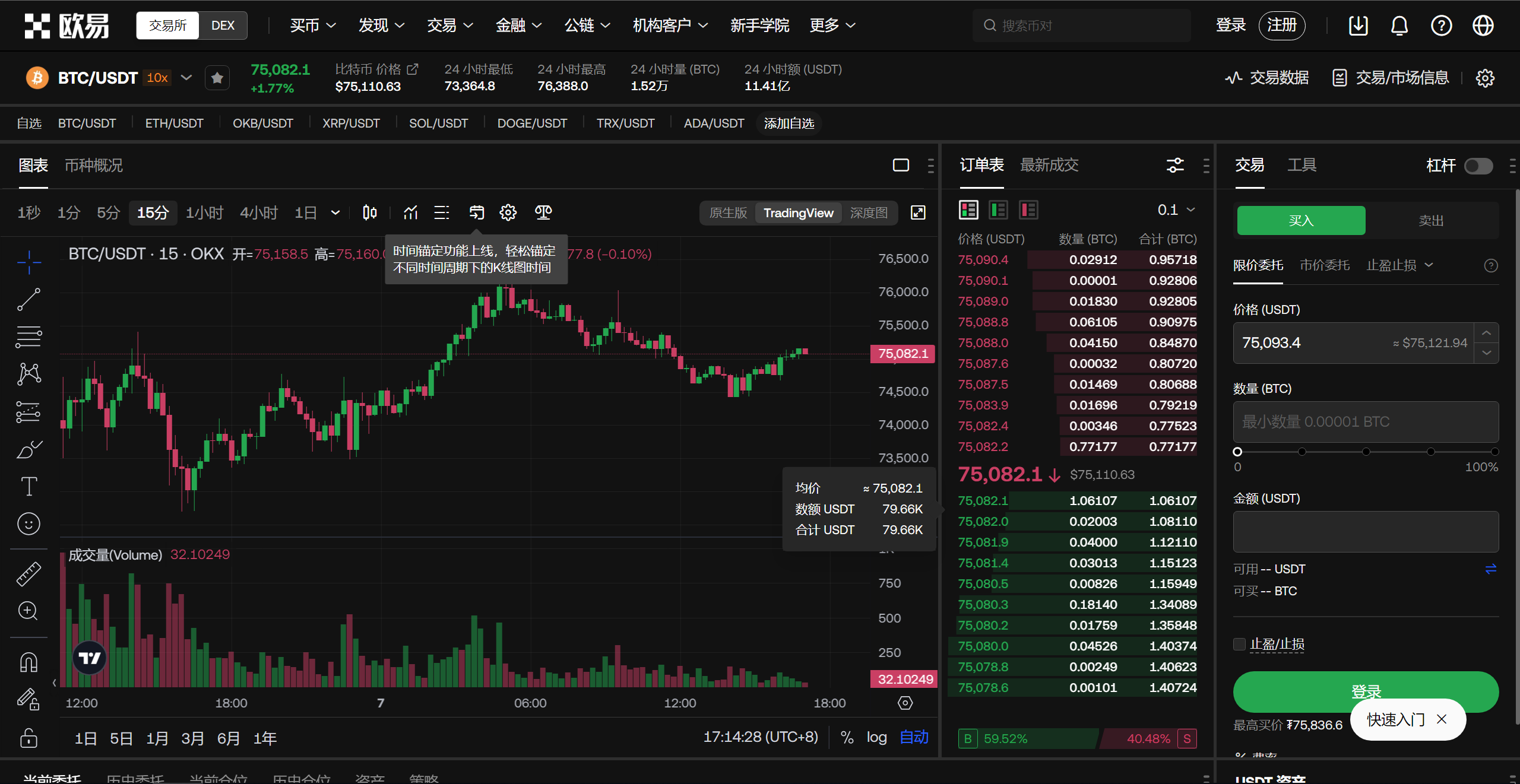Viewport: 1520px width, 784px height.
Task: Expand the 1日 timeframe dropdown arrow
Action: [335, 212]
